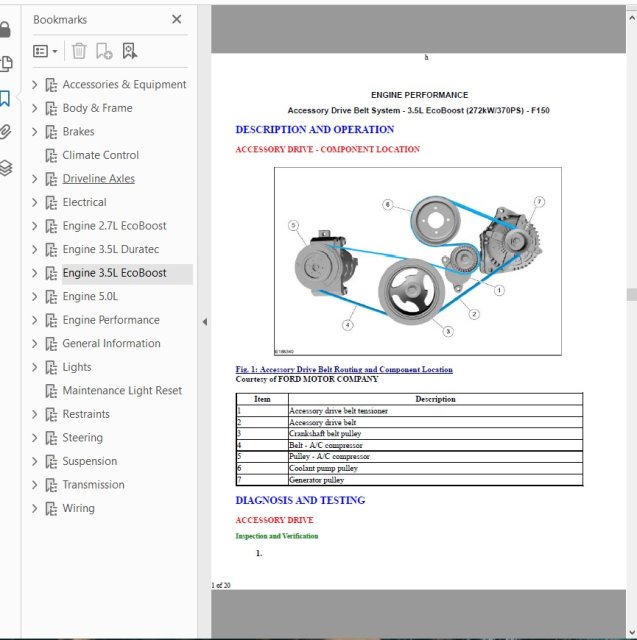Expand the Electrical bookmark chevron

point(34,202)
